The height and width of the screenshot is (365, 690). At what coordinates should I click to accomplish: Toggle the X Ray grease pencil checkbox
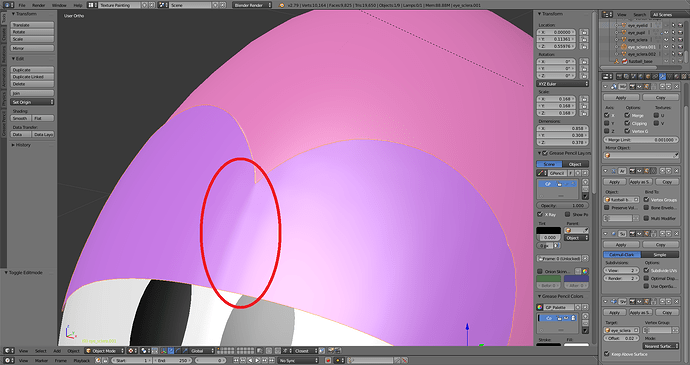pyautogui.click(x=540, y=214)
